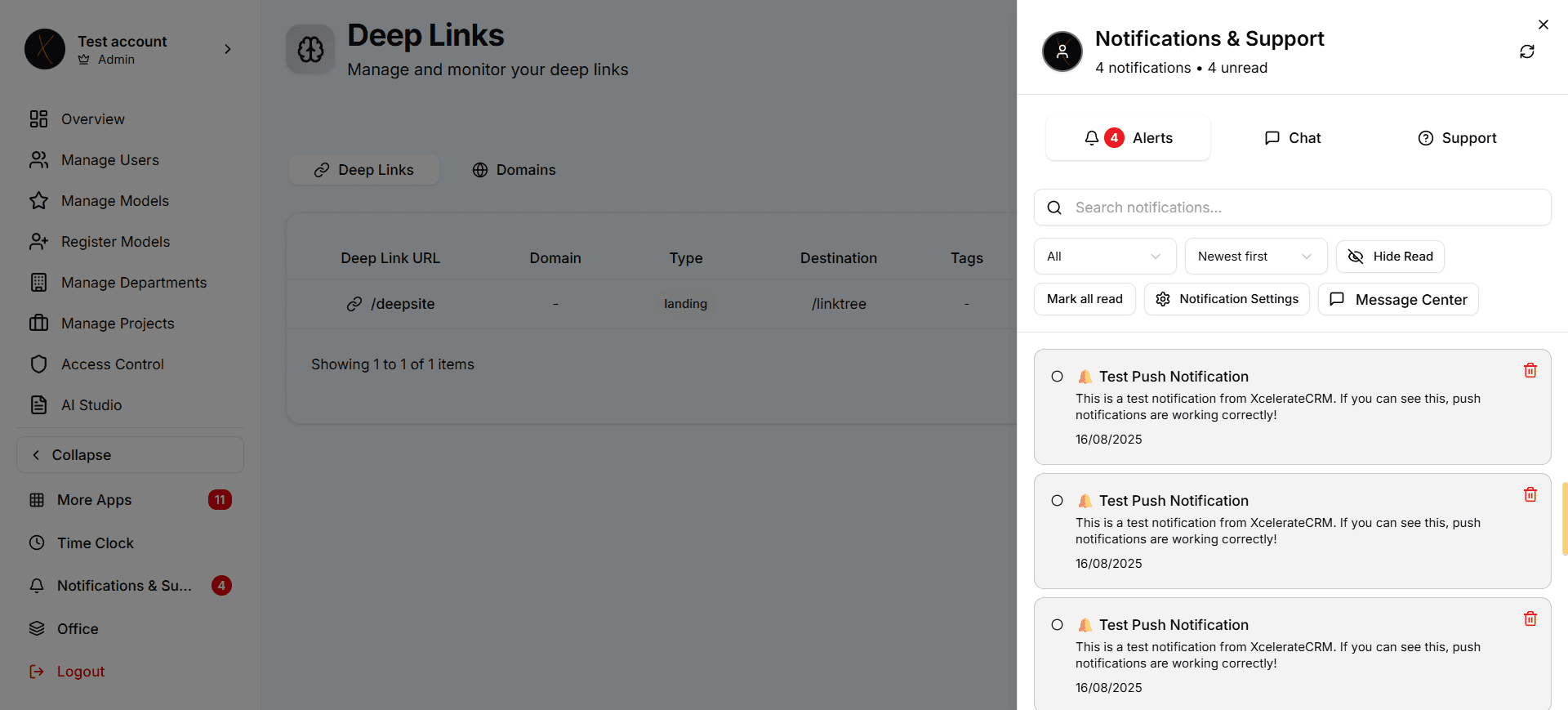Click the Manage Models star icon
The height and width of the screenshot is (710, 1568).
coord(38,201)
